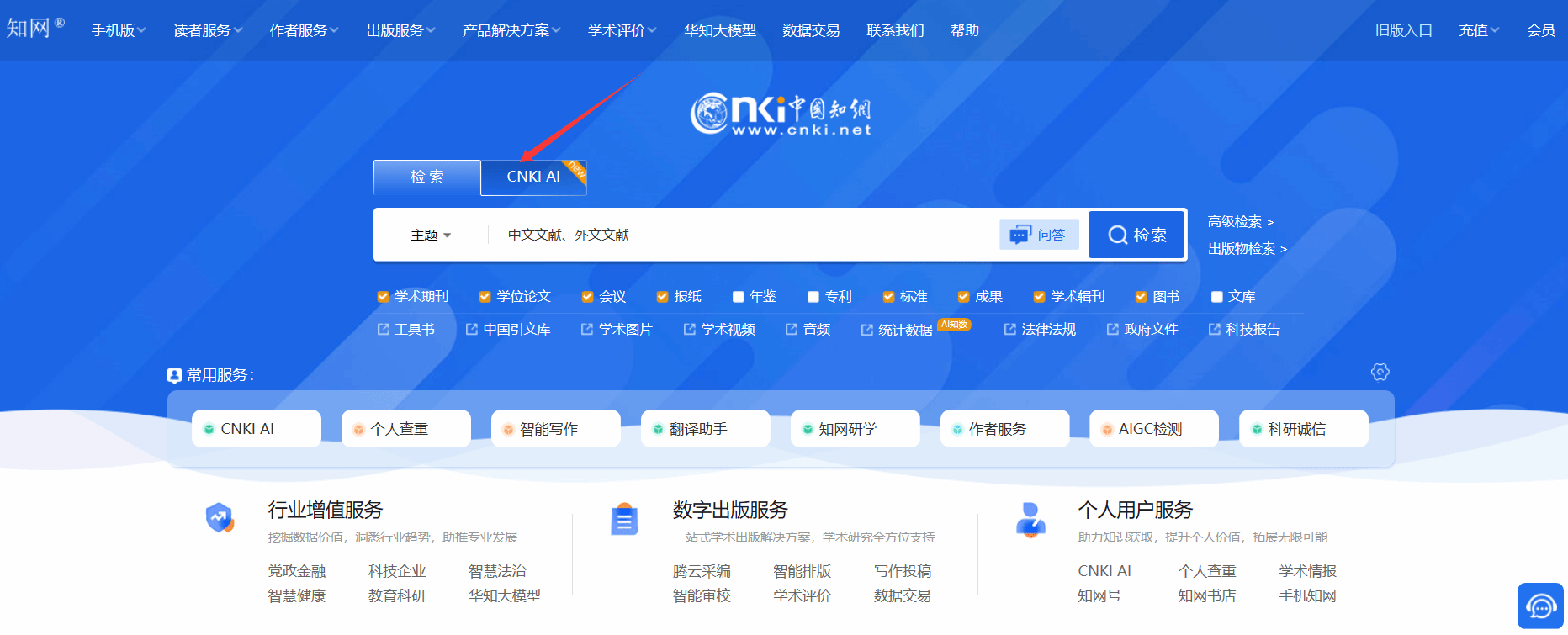
Task: Click the 中文文献、外文文献 search input field
Action: (740, 235)
